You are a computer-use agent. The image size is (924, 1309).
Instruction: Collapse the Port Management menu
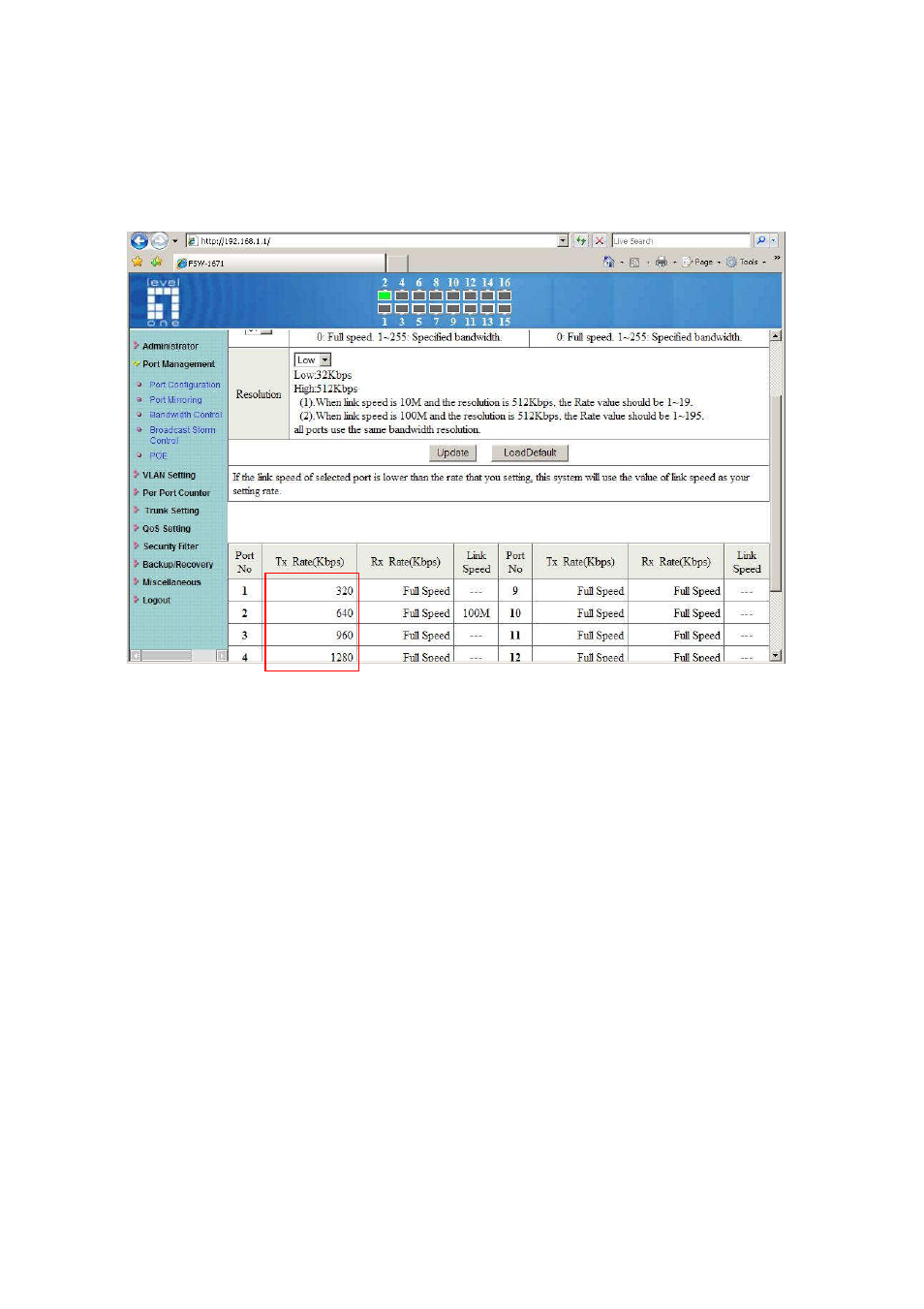178,364
